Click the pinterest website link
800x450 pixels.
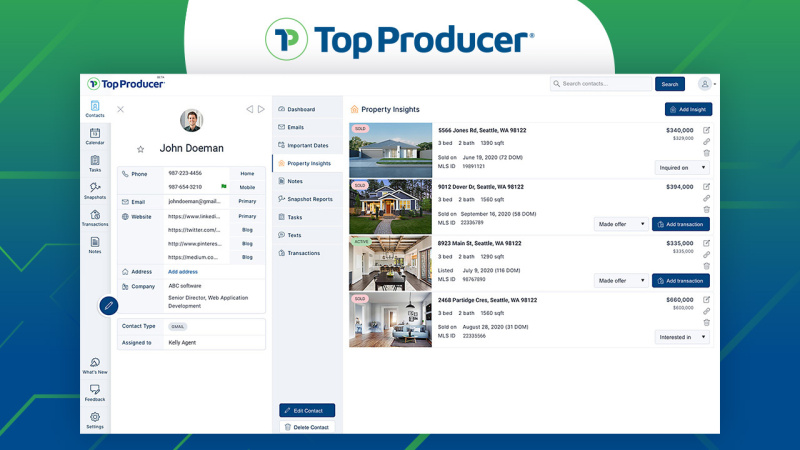[x=194, y=244]
